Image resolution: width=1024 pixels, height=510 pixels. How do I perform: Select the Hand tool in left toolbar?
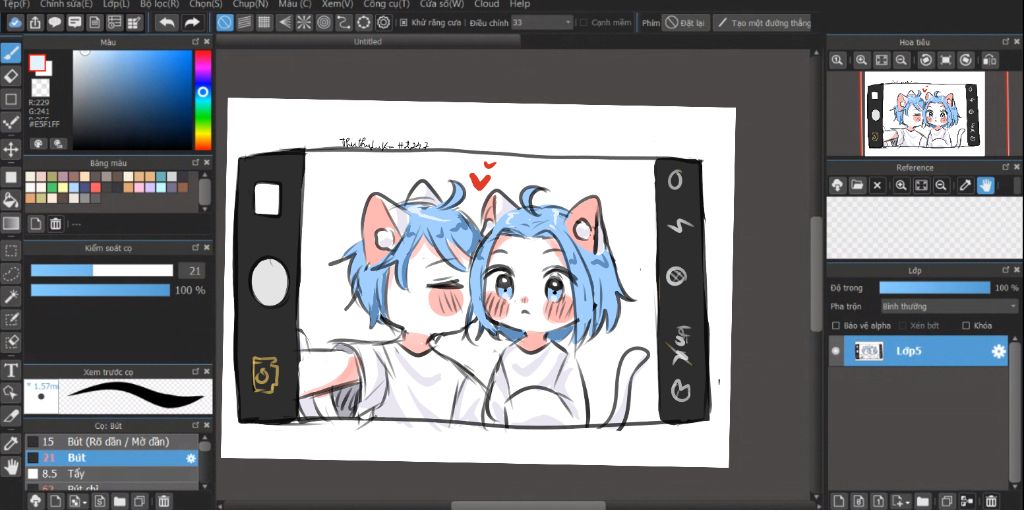(x=11, y=466)
